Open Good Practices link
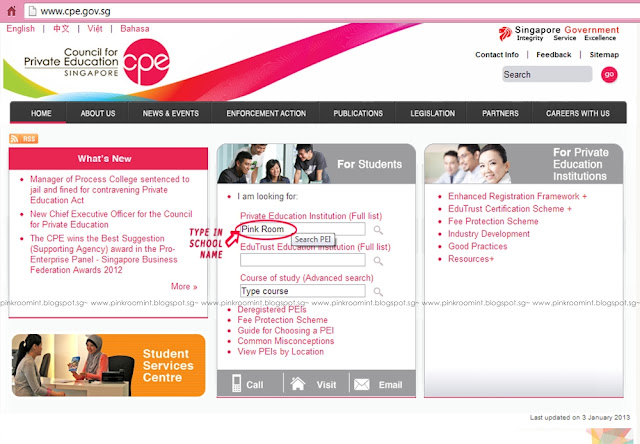This screenshot has height=444, width=640. [478, 246]
